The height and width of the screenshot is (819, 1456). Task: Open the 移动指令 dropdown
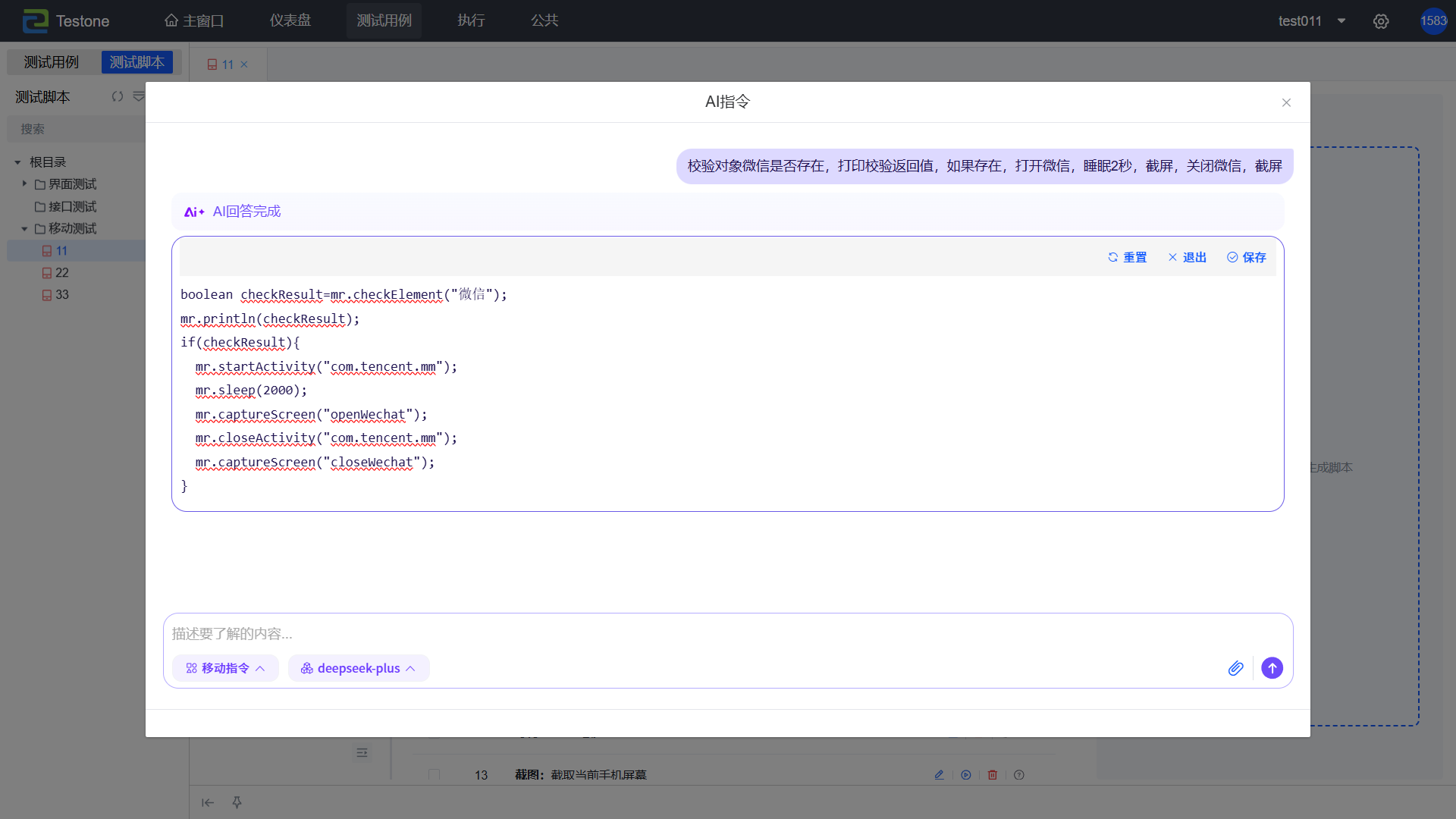pyautogui.click(x=225, y=668)
